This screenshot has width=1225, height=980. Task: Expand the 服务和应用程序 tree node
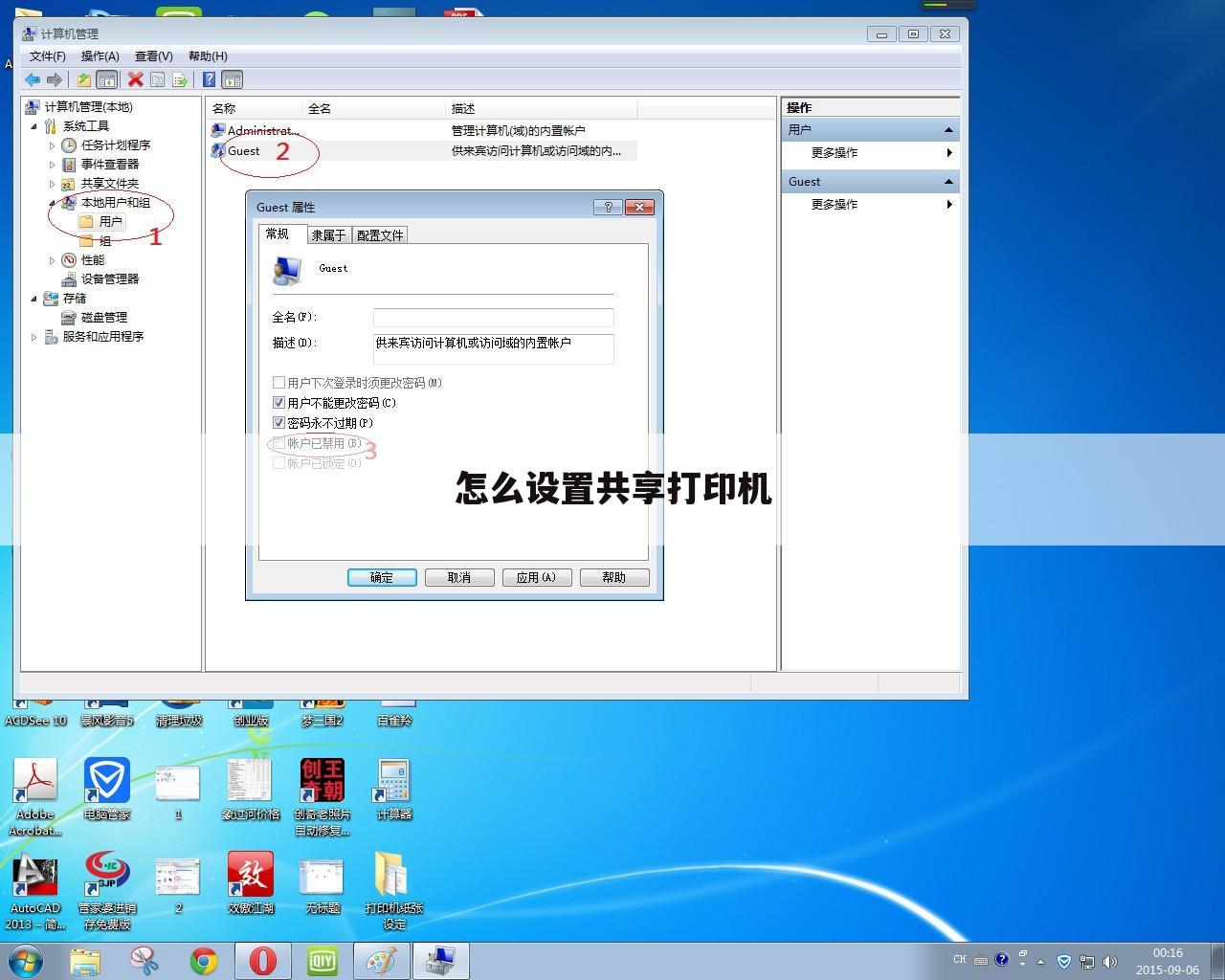[x=34, y=336]
